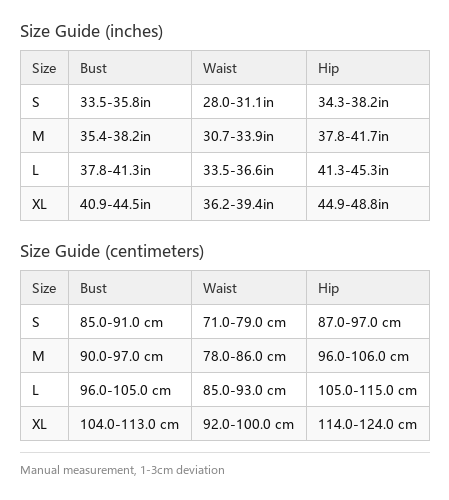
Task: Select the 92.0-100.0 cm waist cell
Action: [x=249, y=424]
